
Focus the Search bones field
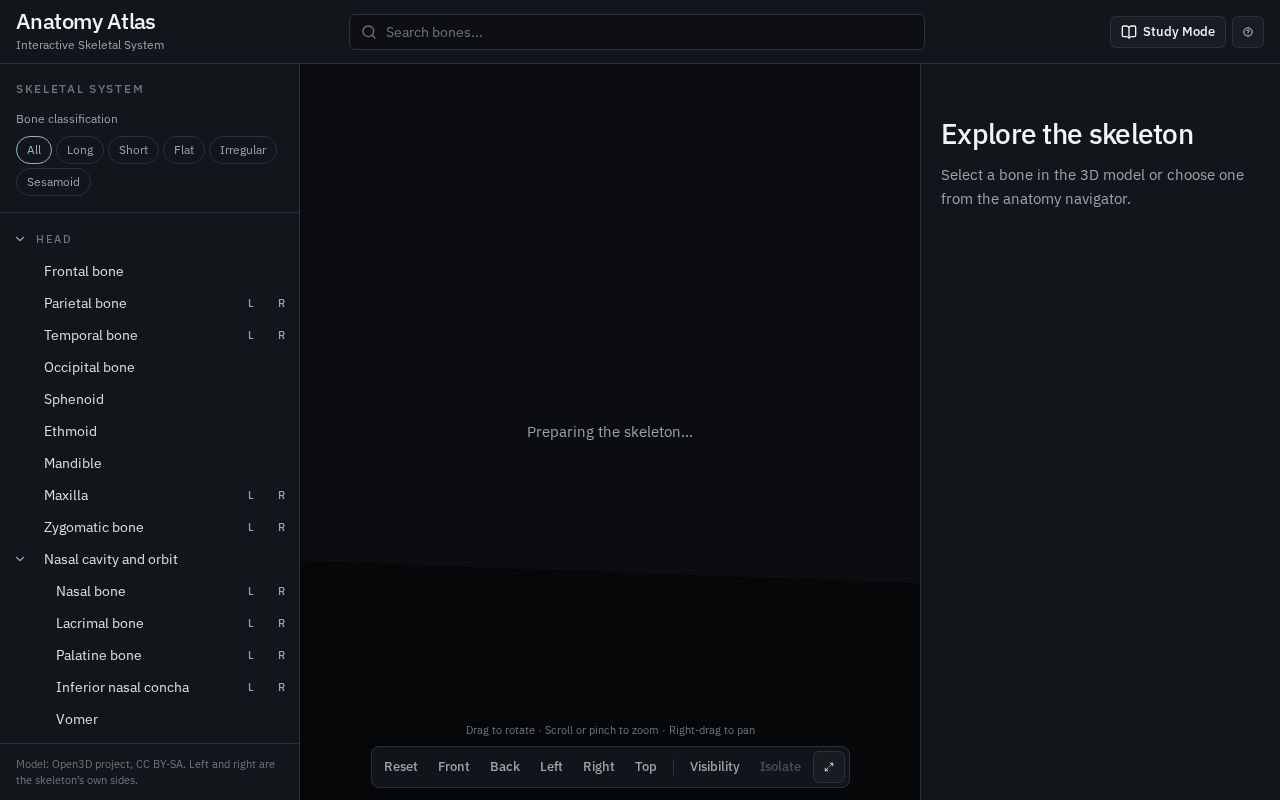636,32
